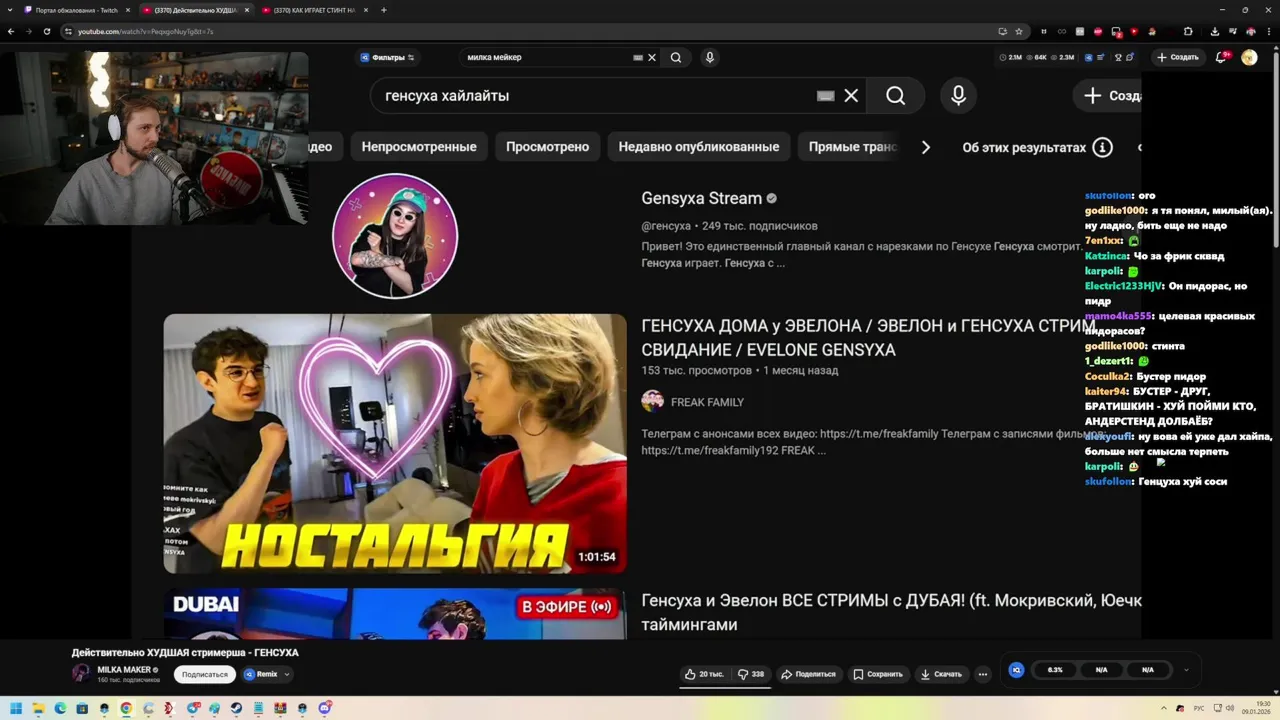Click 'Об этих результатах' text
The width and height of the screenshot is (1280, 720).
[x=1024, y=147]
